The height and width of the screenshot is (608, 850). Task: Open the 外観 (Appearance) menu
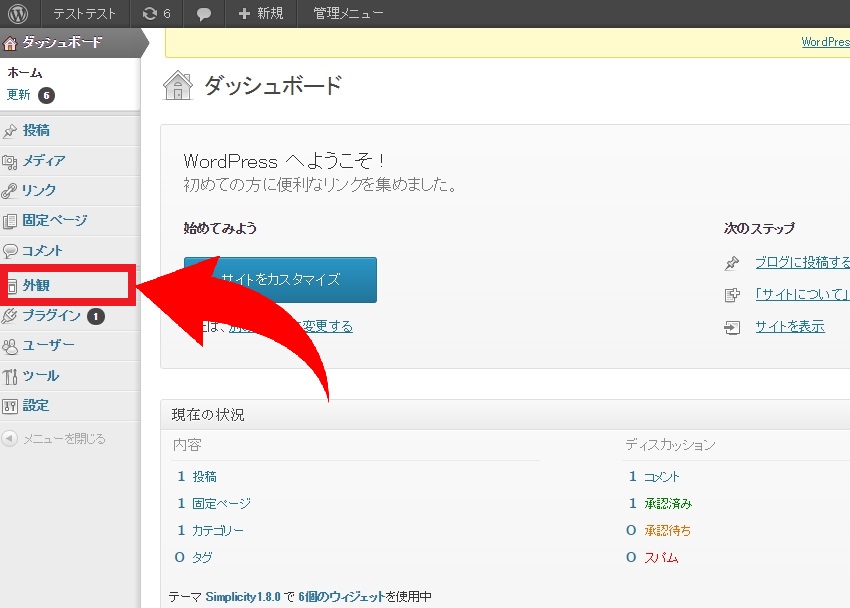[36, 286]
